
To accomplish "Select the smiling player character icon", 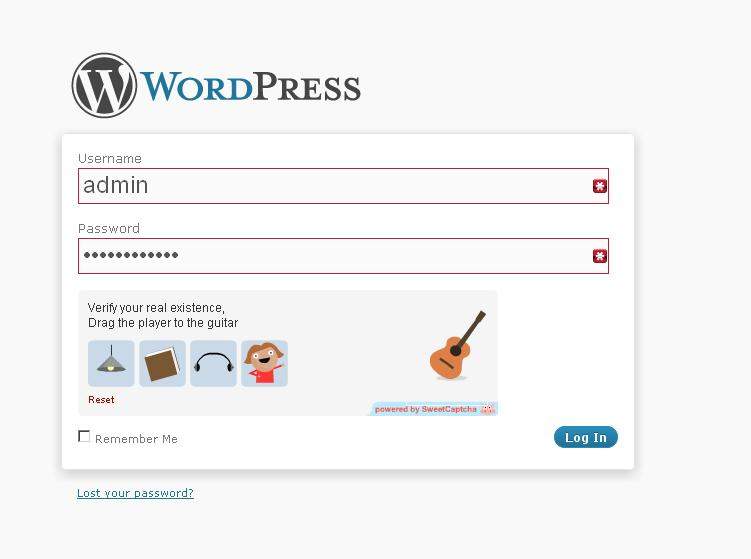I will click(x=264, y=364).
